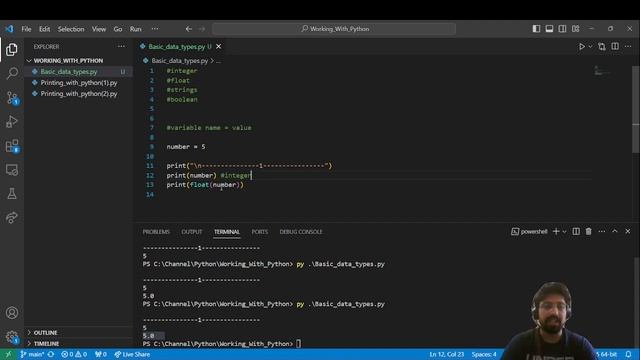Open changes compare icon in editor toolbar
Viewport: 640px width, 360px height.
pyautogui.click(x=602, y=47)
